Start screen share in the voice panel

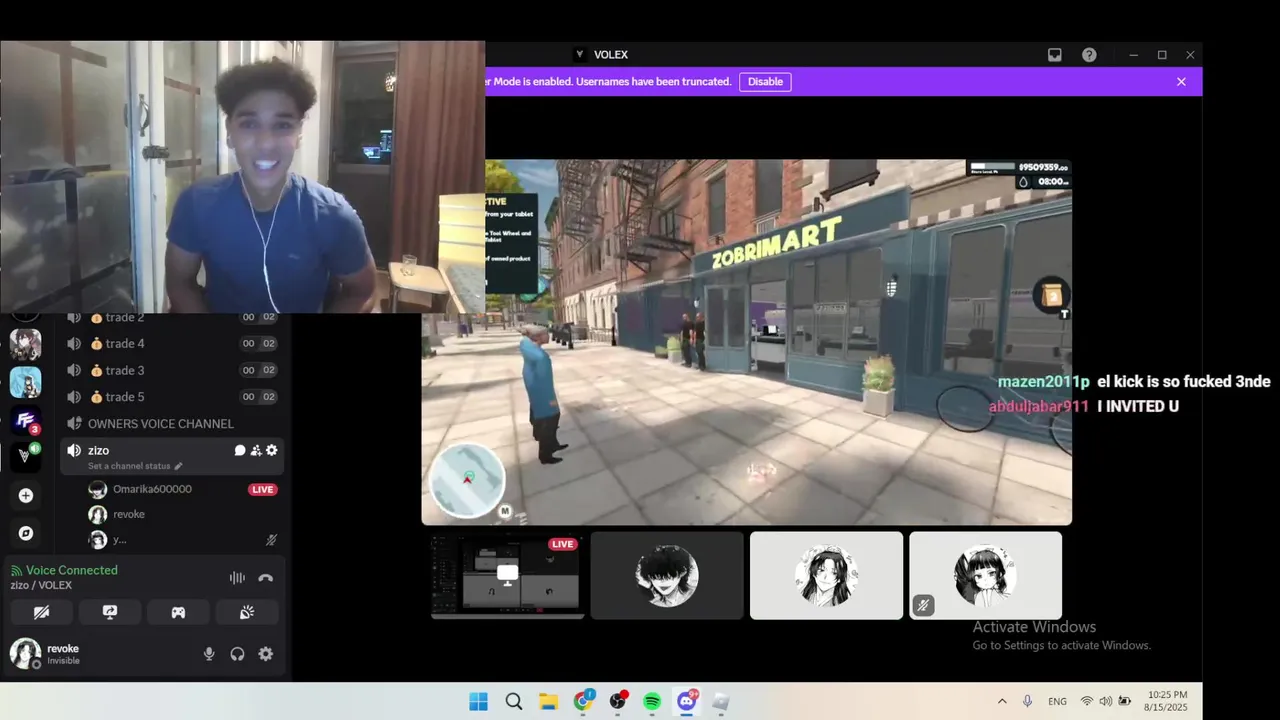point(110,612)
